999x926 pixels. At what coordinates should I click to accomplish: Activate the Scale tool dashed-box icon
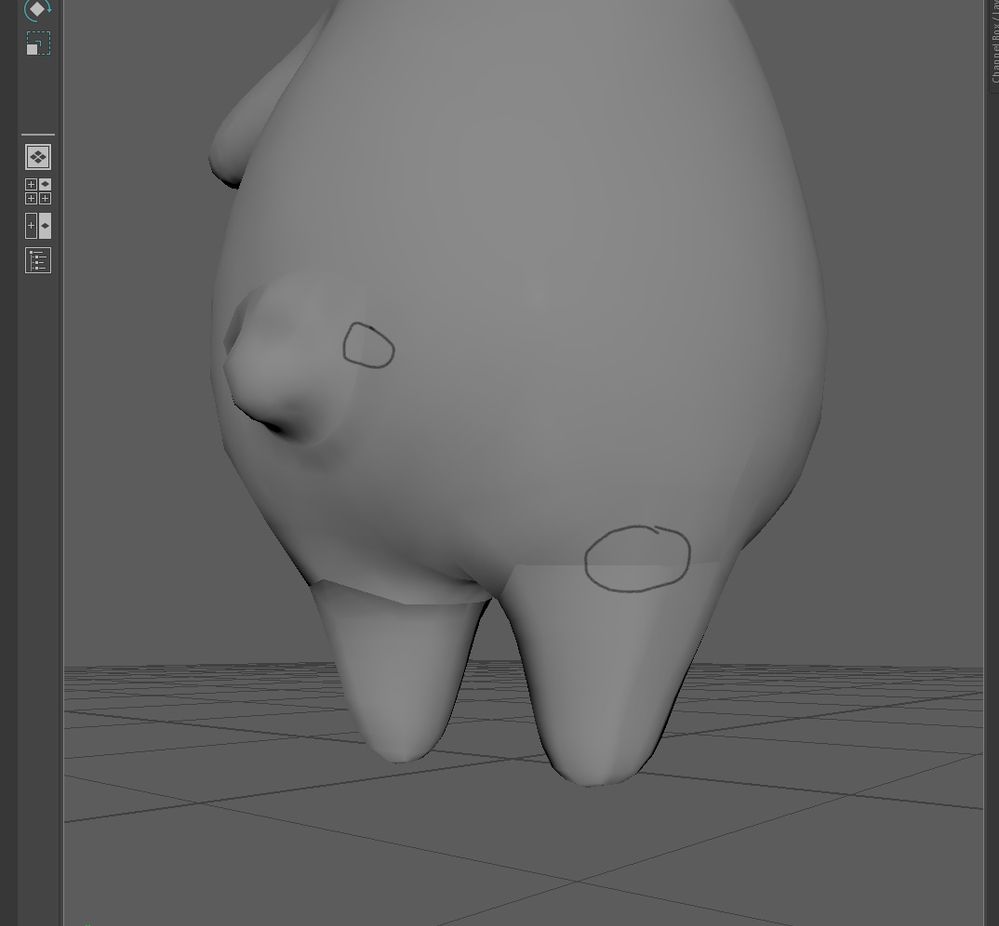click(x=38, y=43)
